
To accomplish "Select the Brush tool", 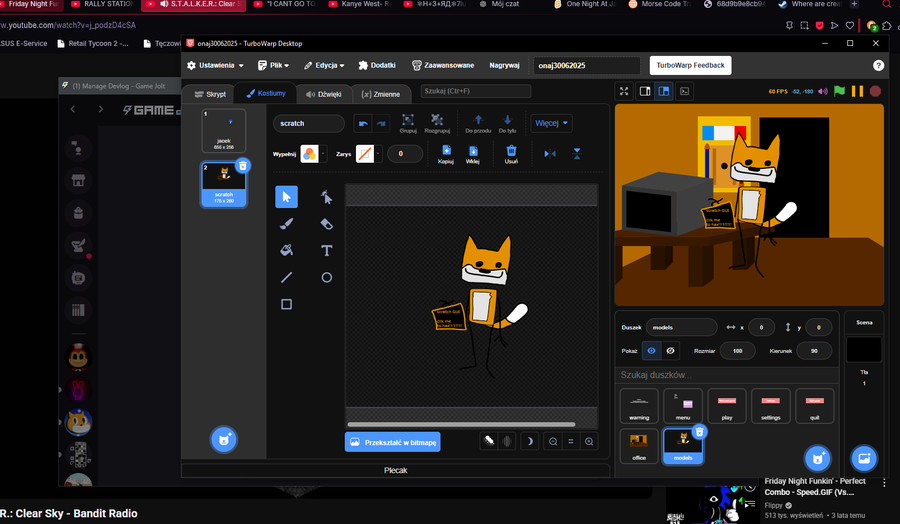I will click(286, 224).
